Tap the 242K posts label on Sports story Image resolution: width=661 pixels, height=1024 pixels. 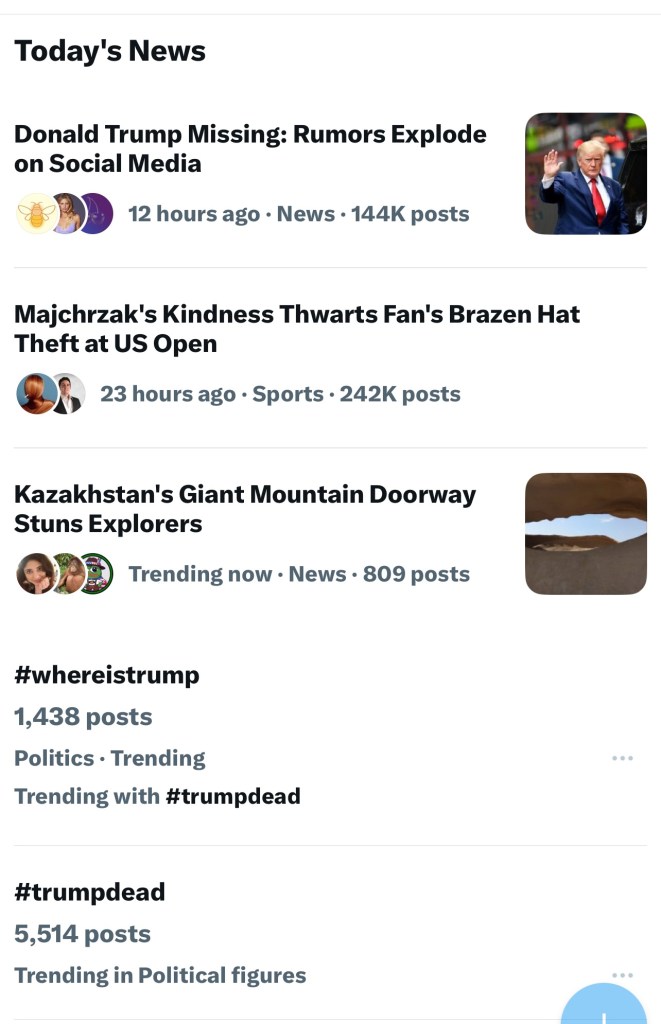point(400,394)
